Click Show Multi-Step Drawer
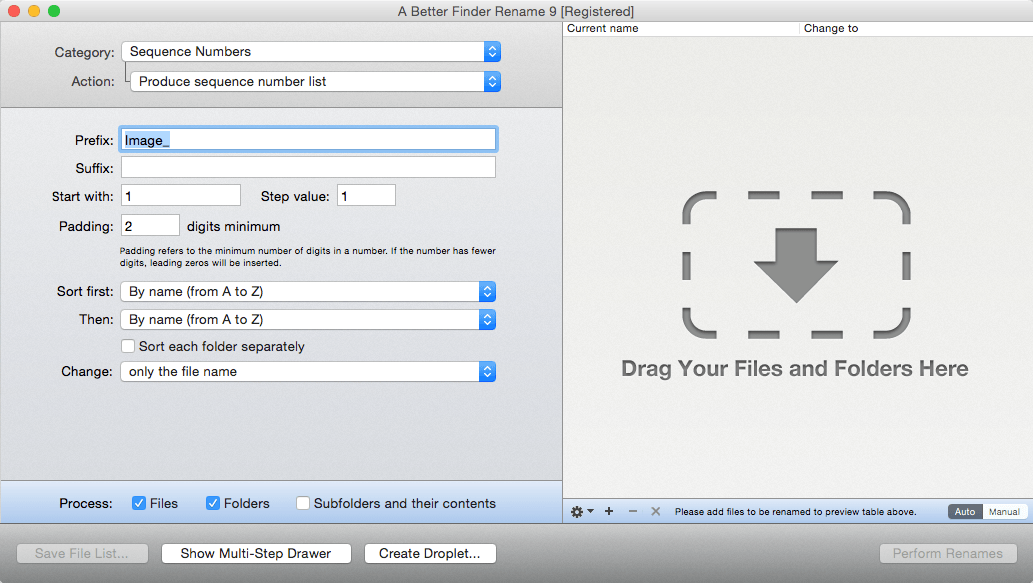 256,553
